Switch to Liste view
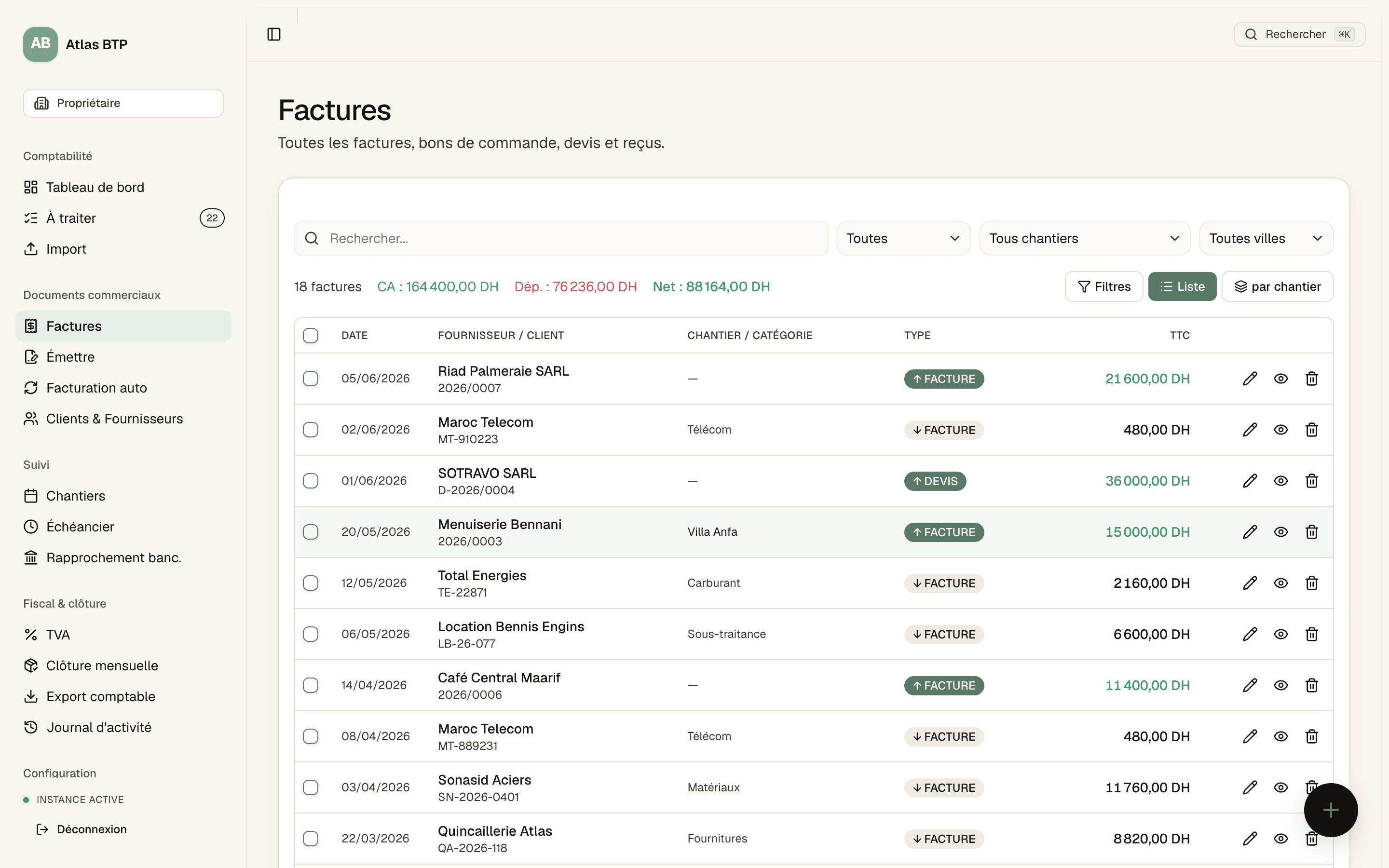 [1182, 286]
